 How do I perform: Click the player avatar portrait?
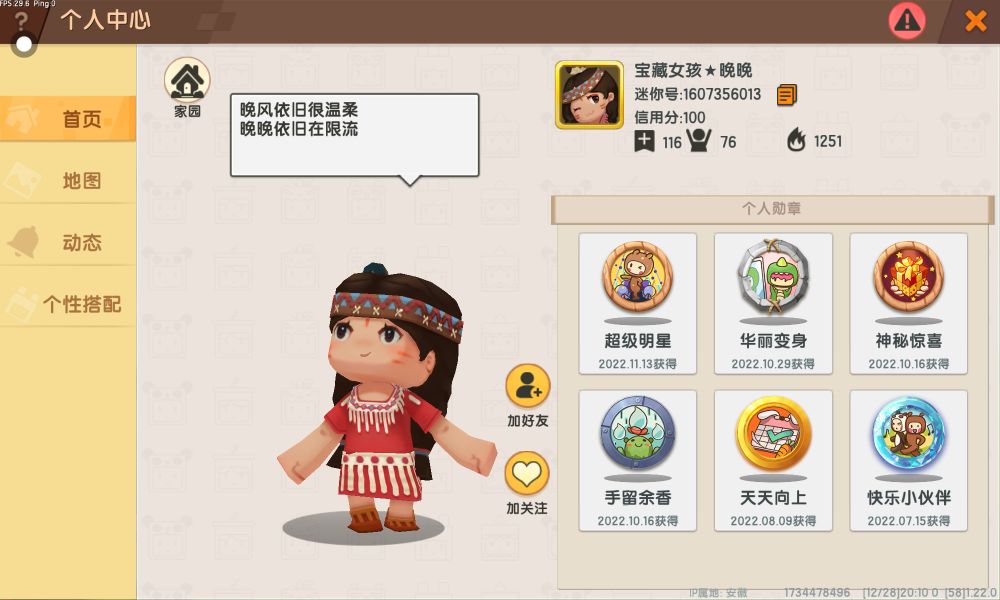point(589,95)
